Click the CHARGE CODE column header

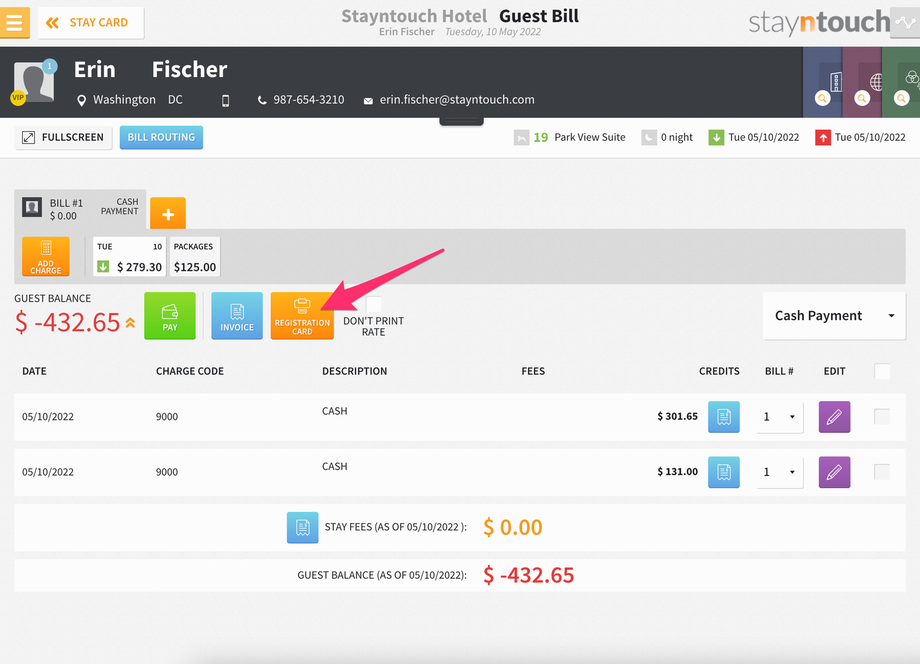pos(190,371)
